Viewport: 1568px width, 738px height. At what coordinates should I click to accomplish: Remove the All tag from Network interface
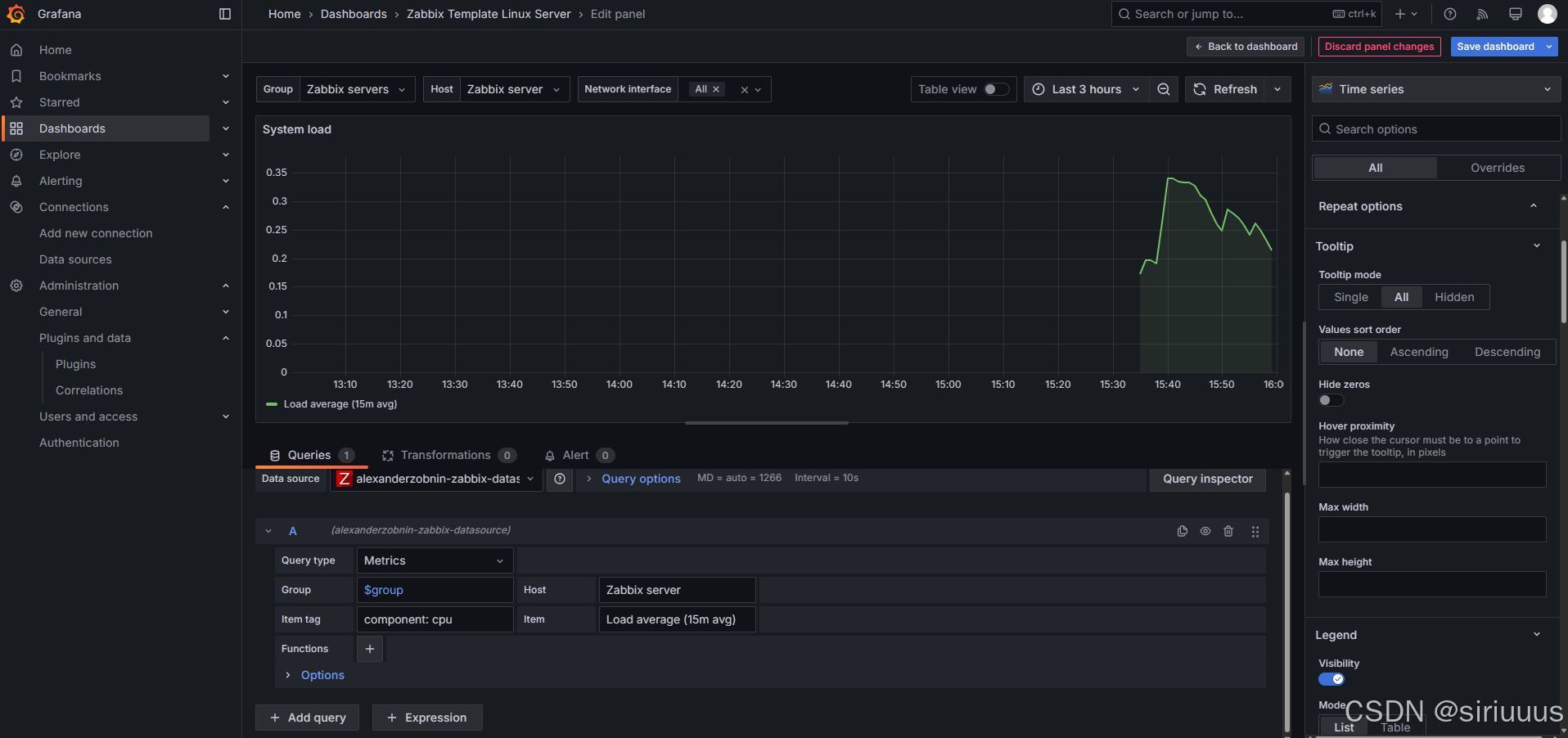click(x=716, y=89)
